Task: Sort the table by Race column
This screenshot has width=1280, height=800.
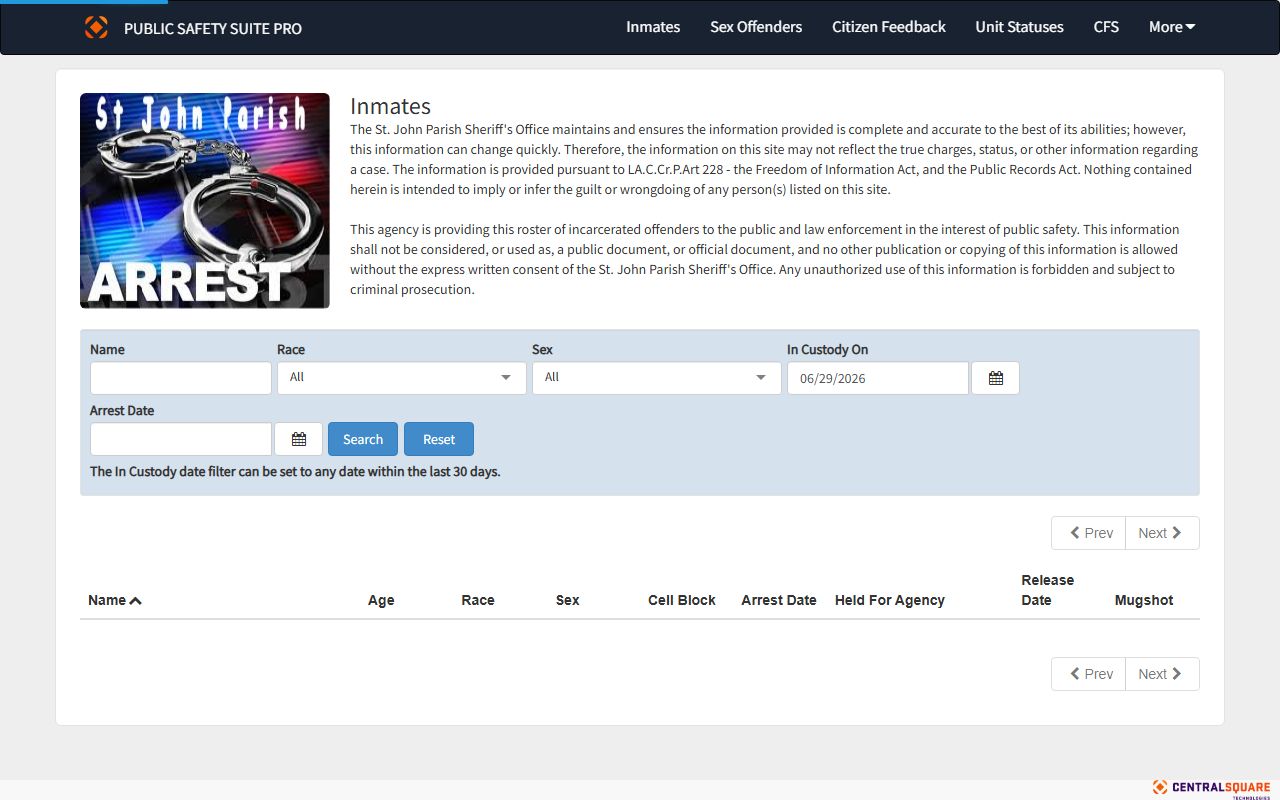Action: [478, 600]
